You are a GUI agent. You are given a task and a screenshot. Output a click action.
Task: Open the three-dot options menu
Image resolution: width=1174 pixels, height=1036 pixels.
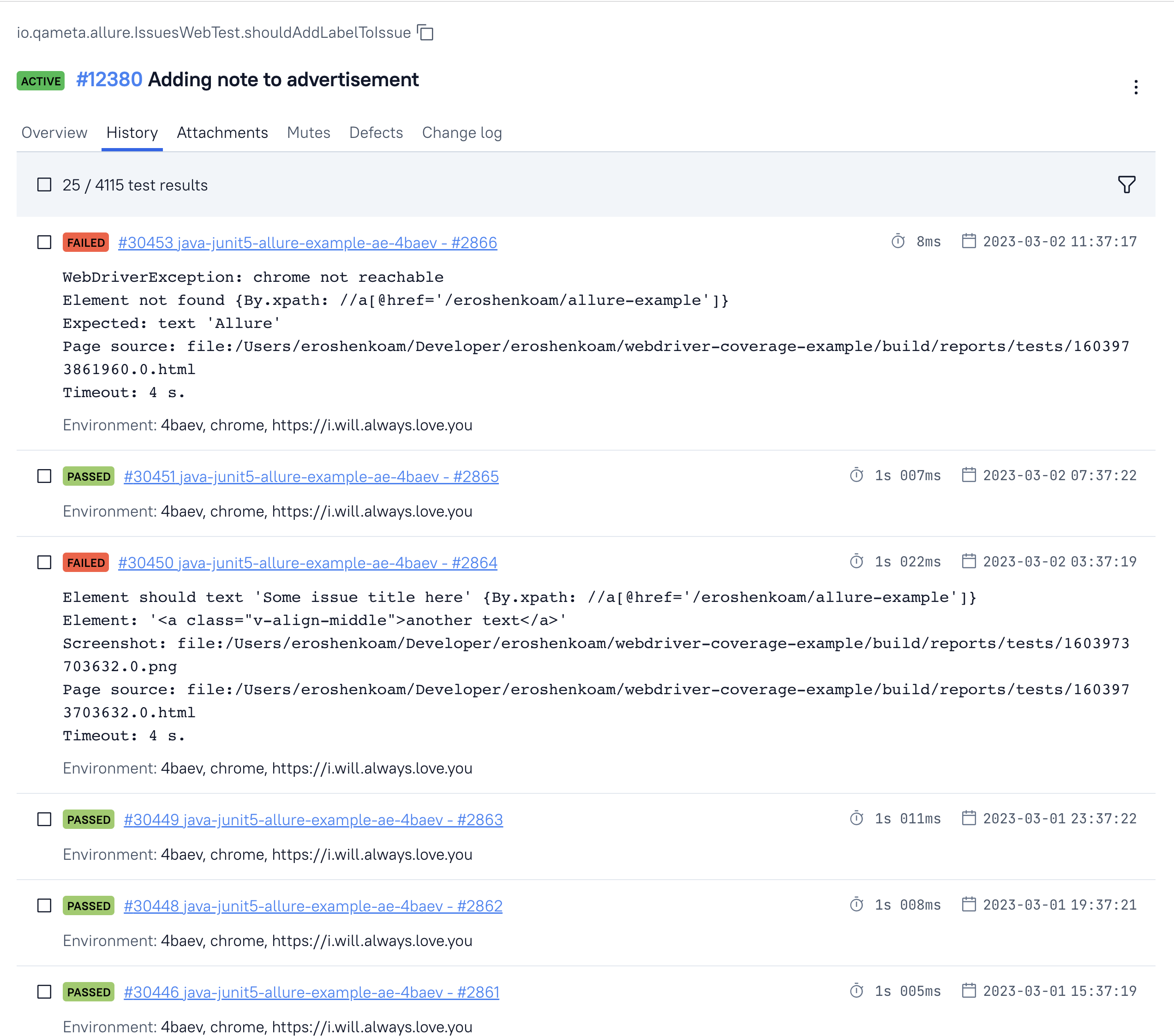tap(1136, 87)
